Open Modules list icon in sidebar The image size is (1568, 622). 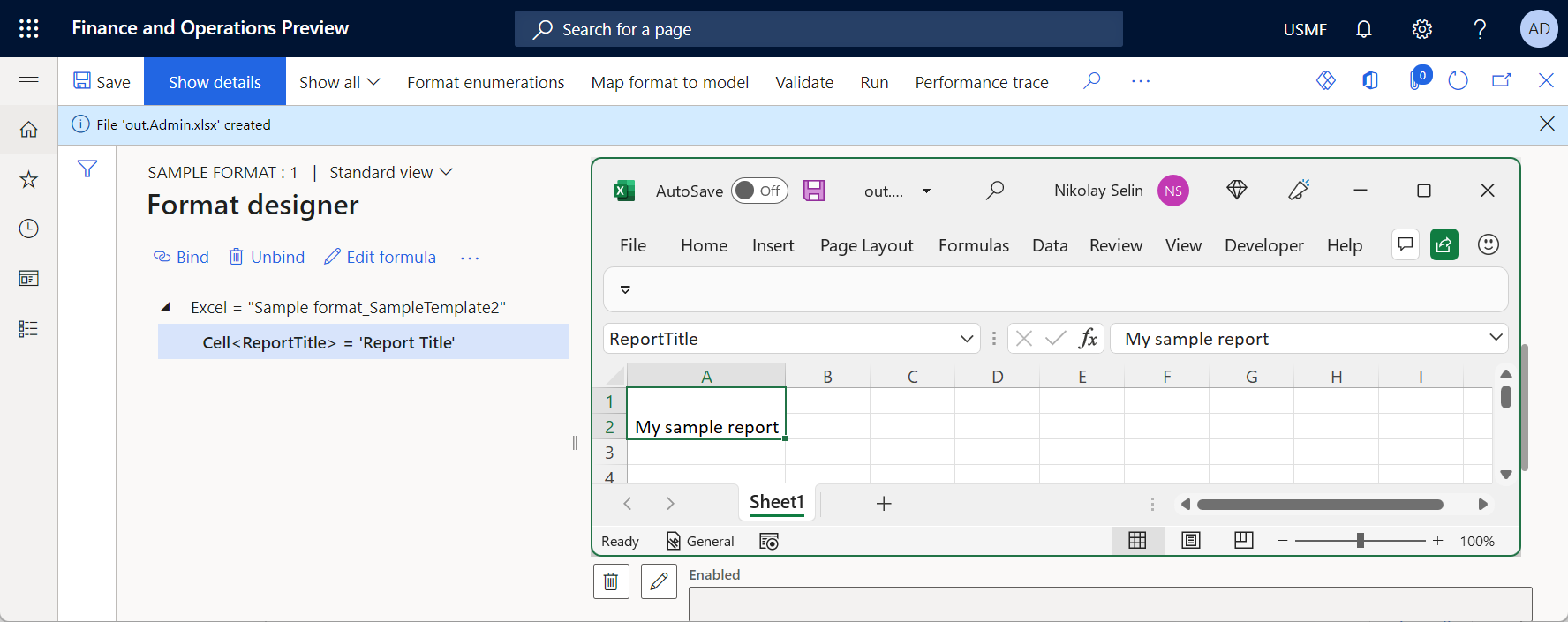coord(28,329)
